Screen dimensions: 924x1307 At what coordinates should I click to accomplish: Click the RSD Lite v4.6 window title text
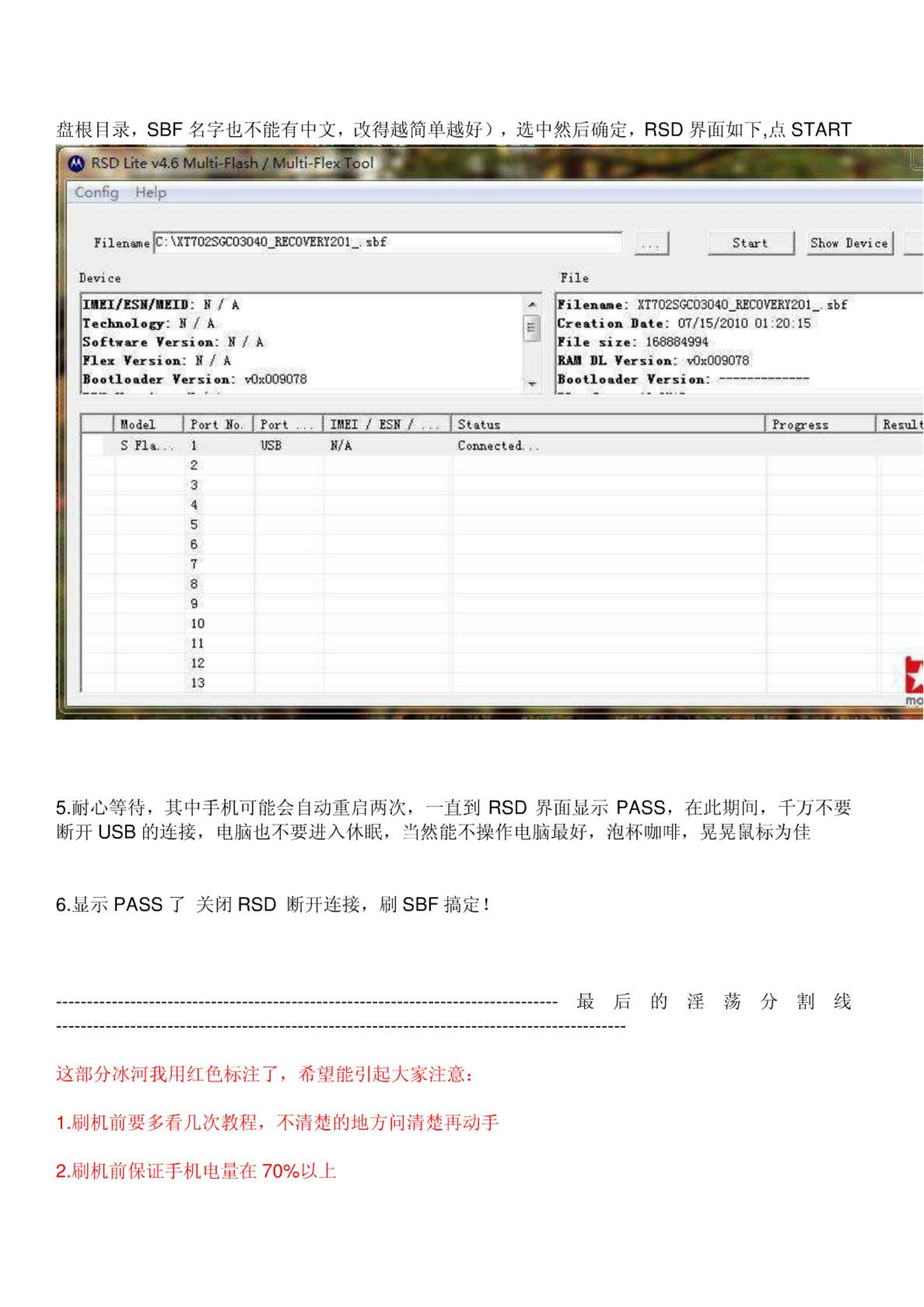pyautogui.click(x=232, y=163)
